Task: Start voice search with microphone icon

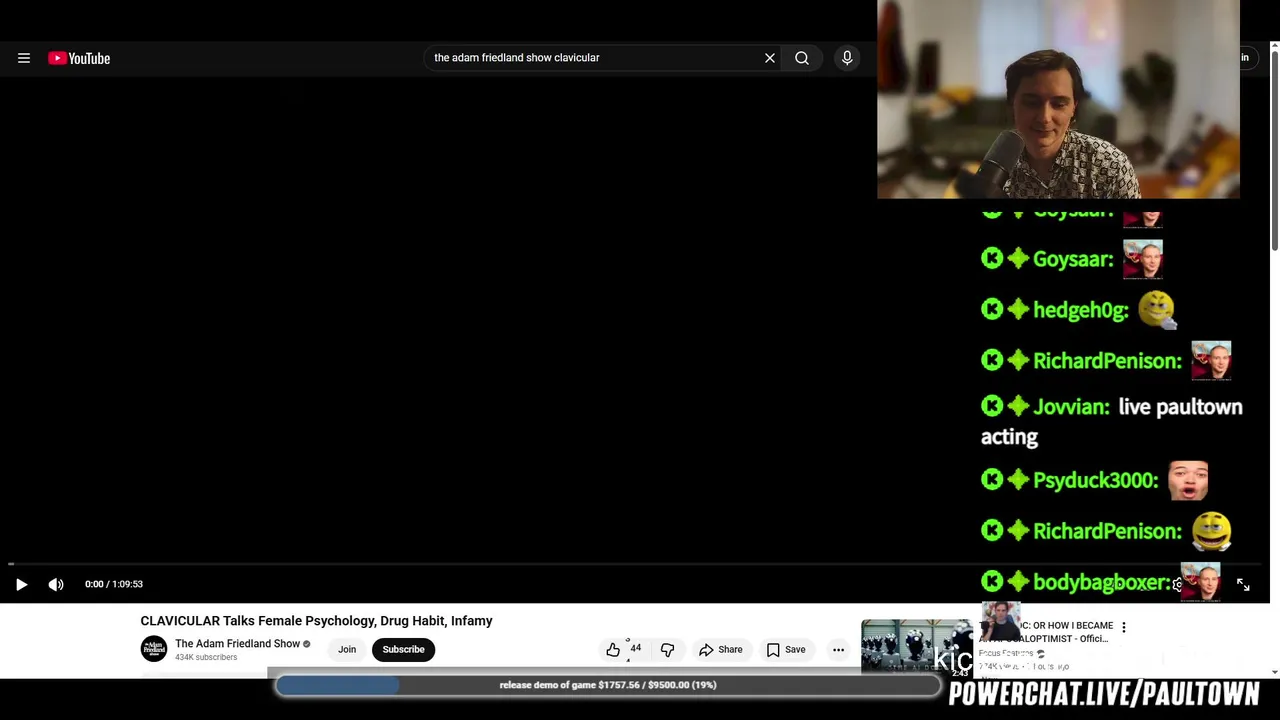Action: (x=847, y=58)
